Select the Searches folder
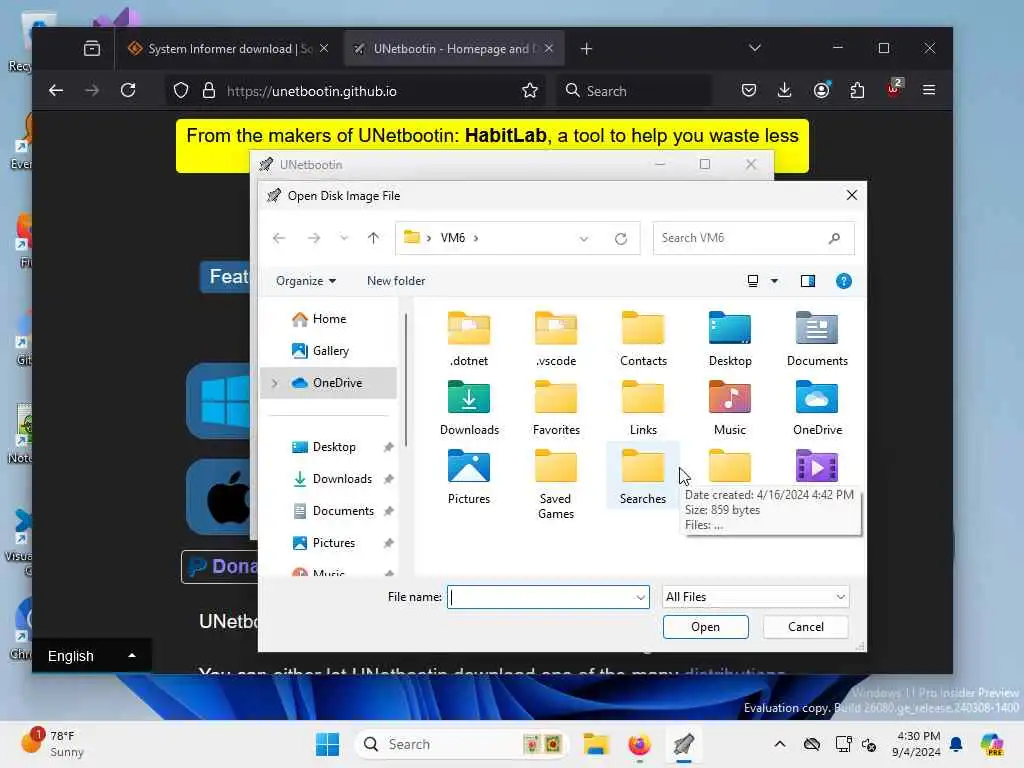 (643, 477)
